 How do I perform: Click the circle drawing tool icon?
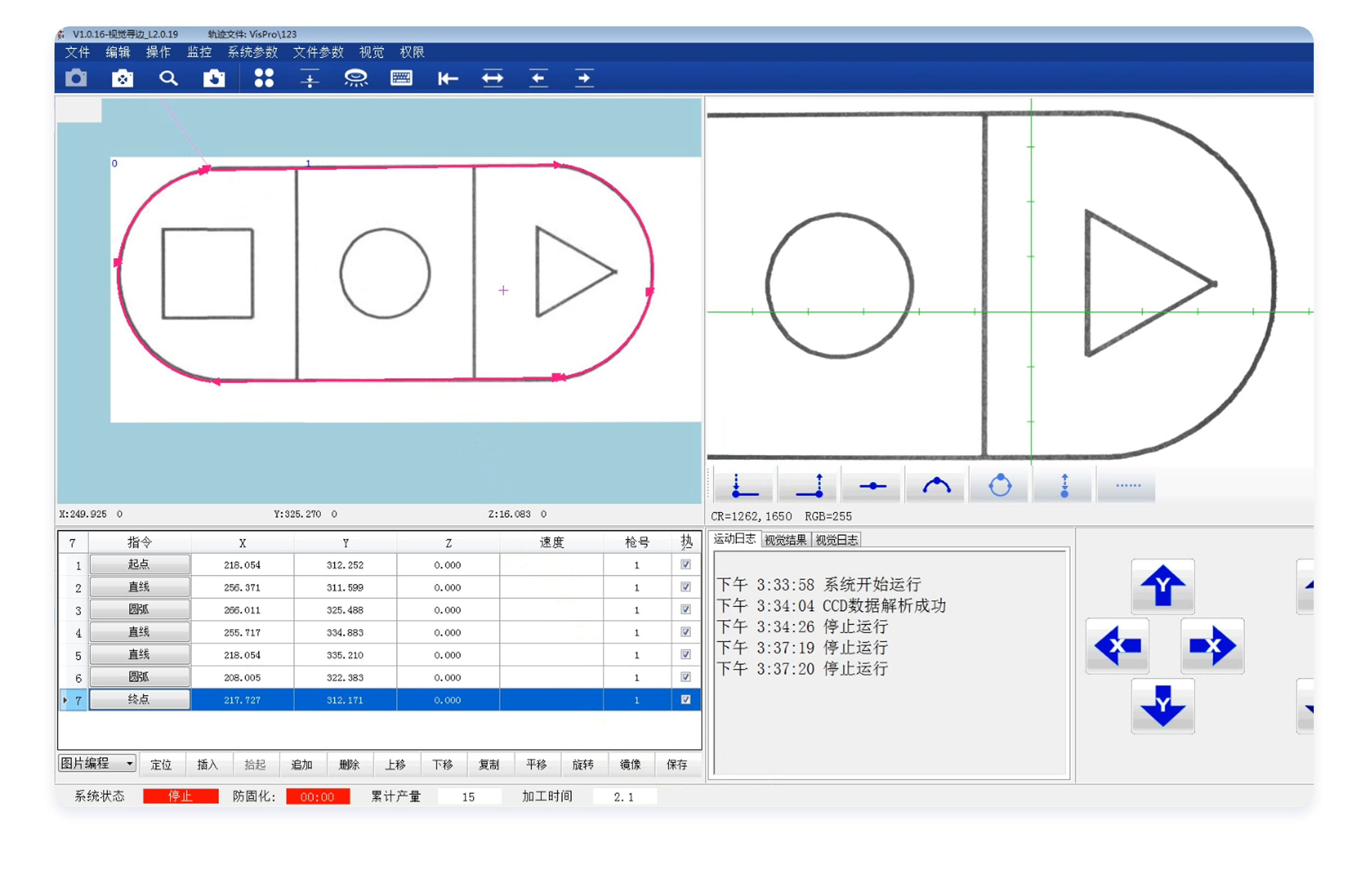coord(1000,486)
